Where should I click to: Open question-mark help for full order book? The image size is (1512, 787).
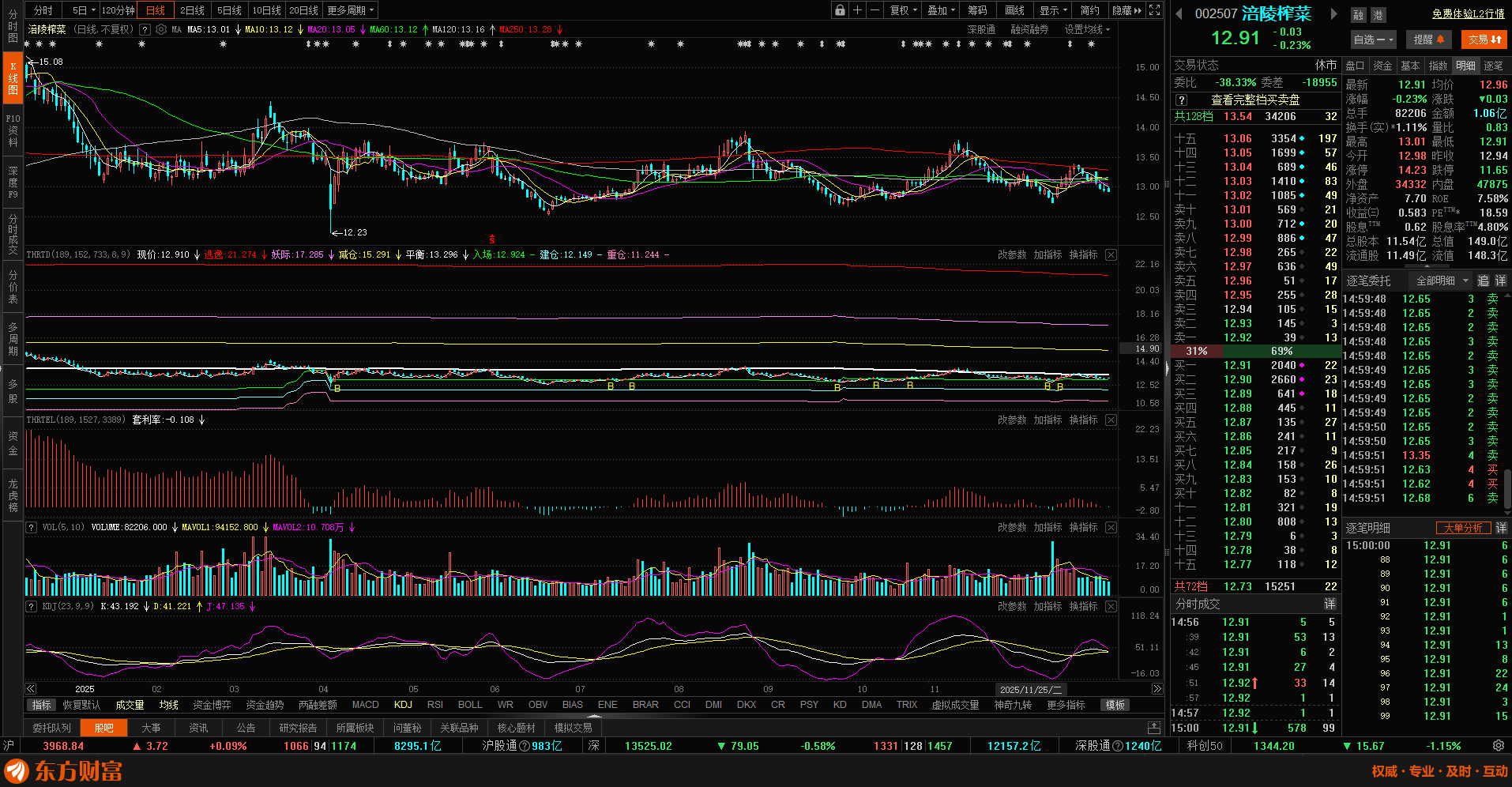(1181, 100)
